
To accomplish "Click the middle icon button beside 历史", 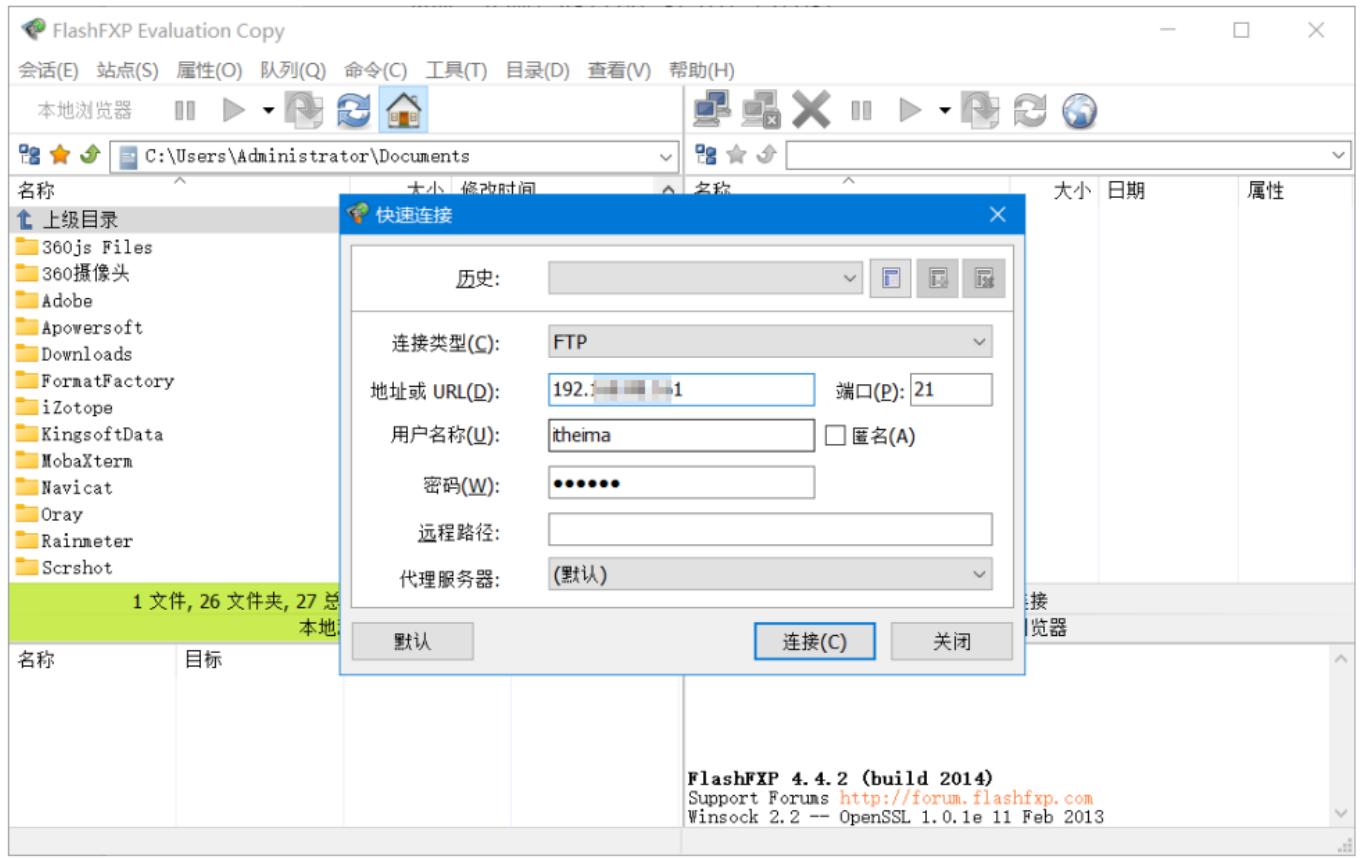I will point(938,278).
